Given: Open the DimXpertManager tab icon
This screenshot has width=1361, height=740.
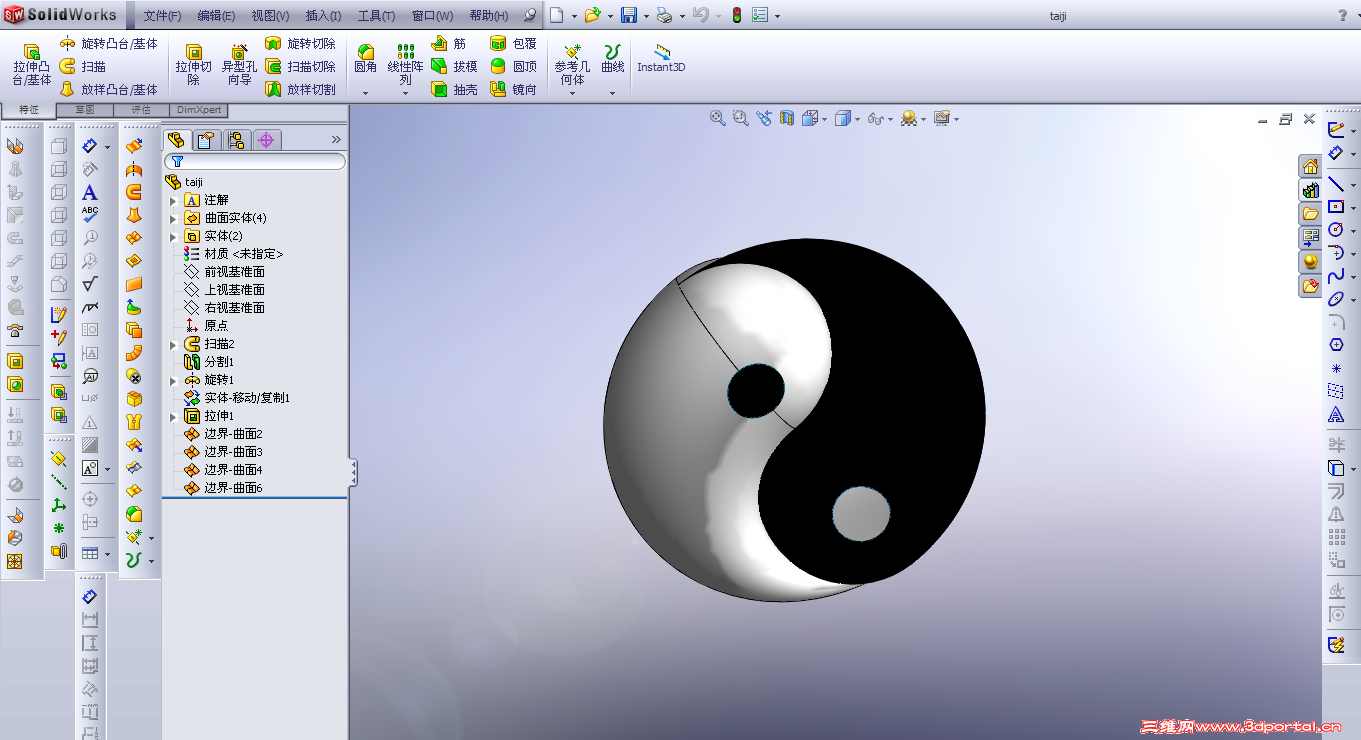Looking at the screenshot, I should click(x=266, y=140).
